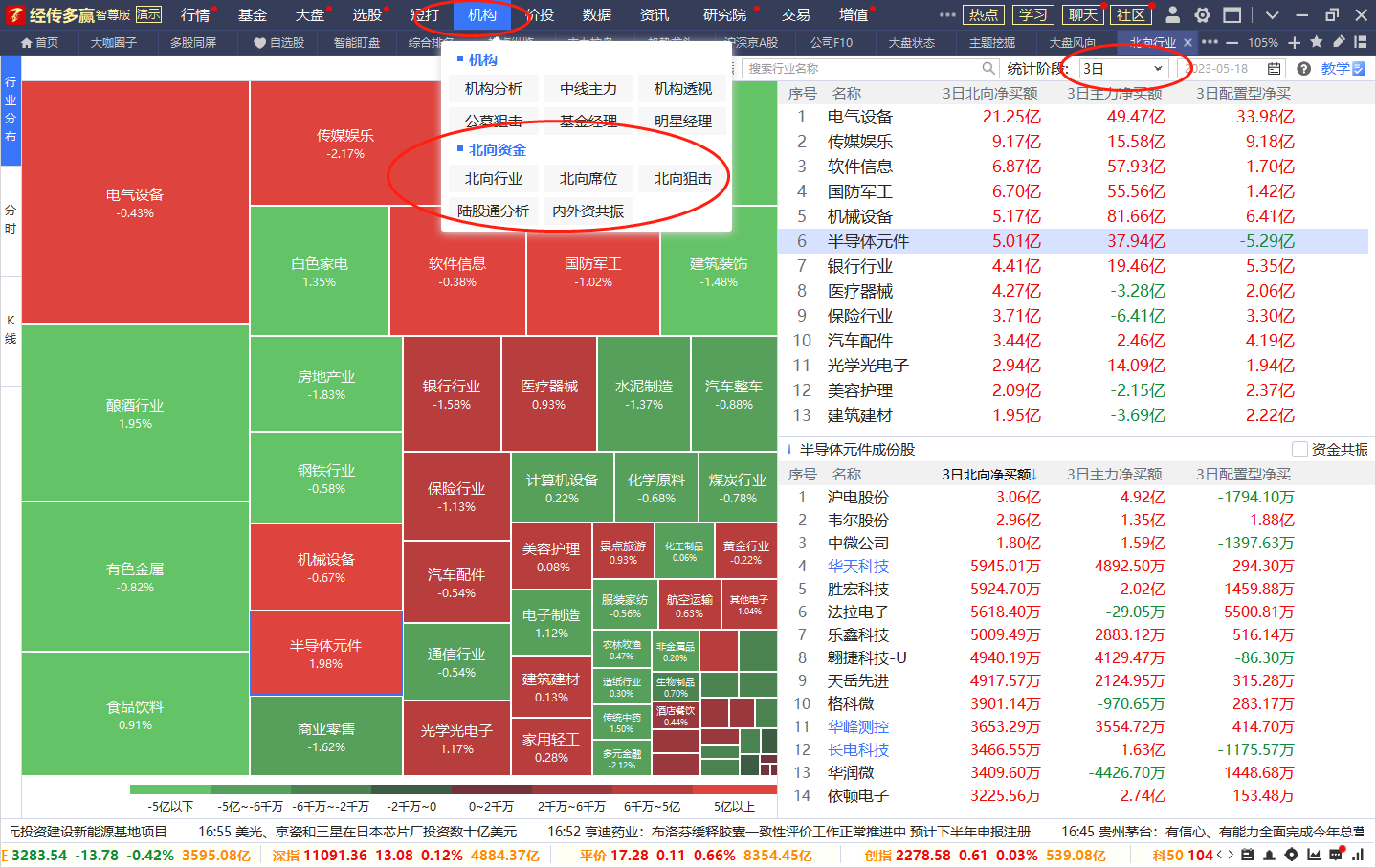1376x868 pixels.
Task: Open the 研究院 menu
Action: [724, 15]
